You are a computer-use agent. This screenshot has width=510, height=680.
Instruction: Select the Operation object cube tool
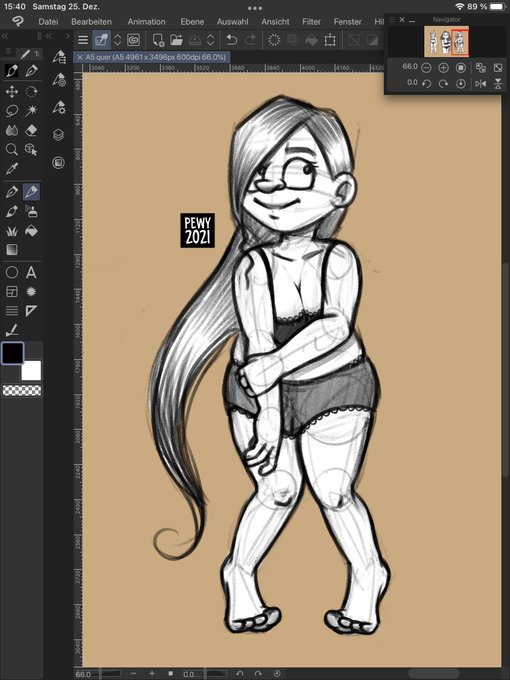click(31, 149)
